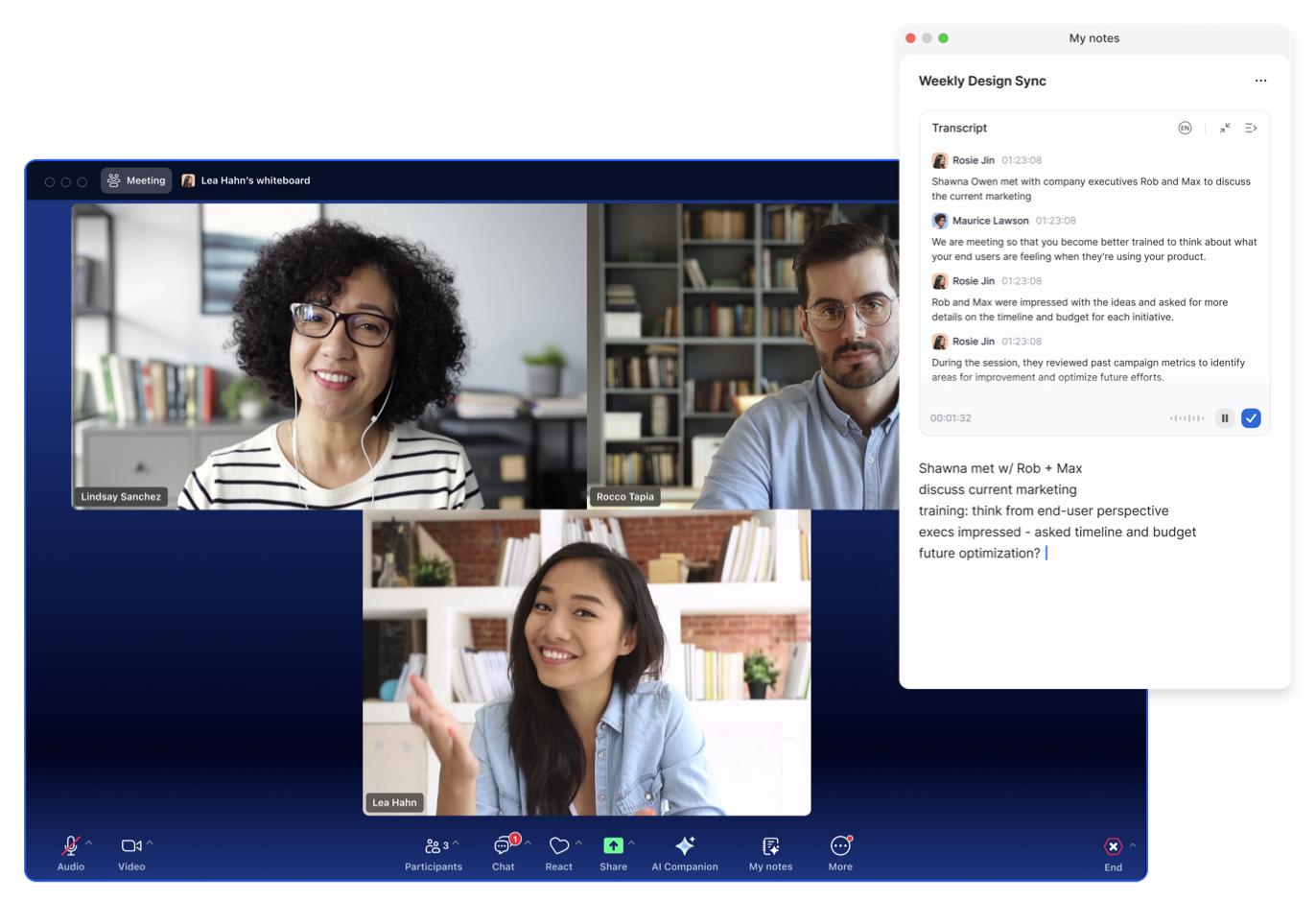The image size is (1316, 901).
Task: Show the Participants list
Action: (433, 846)
